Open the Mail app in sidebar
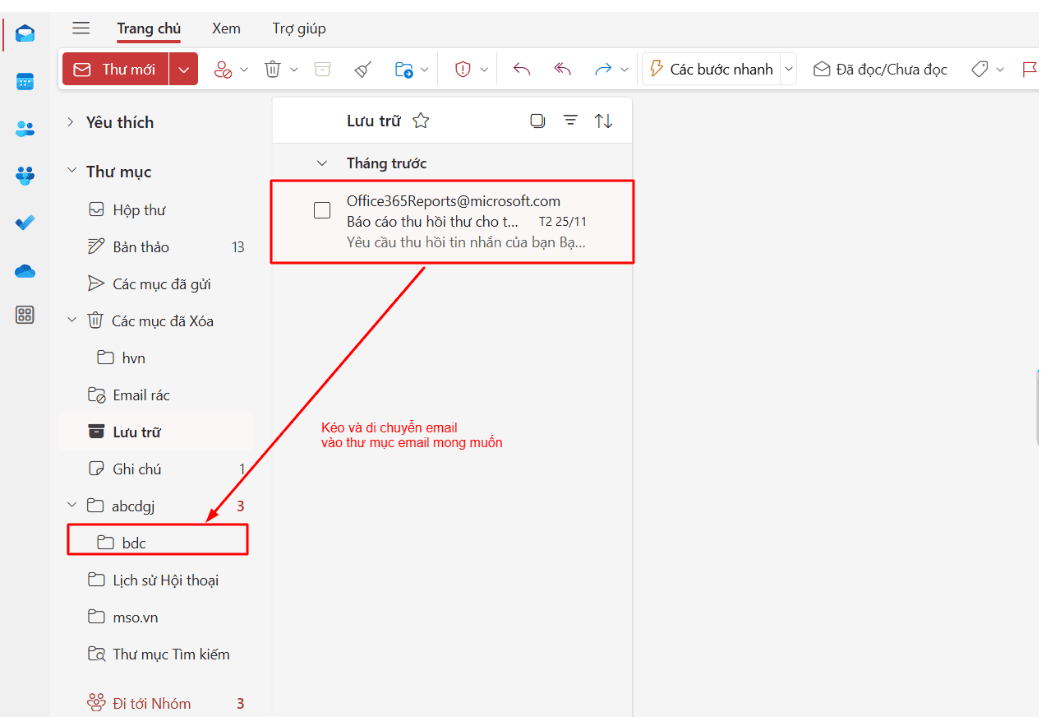The image size is (1041, 719). [x=25, y=33]
